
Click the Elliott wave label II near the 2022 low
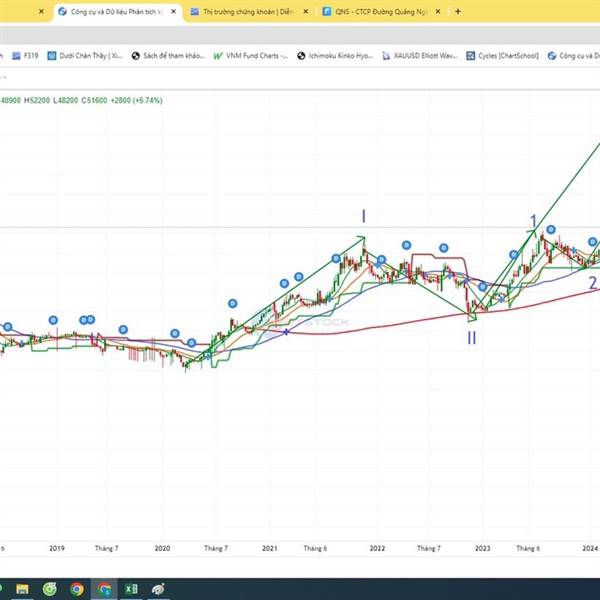[472, 338]
